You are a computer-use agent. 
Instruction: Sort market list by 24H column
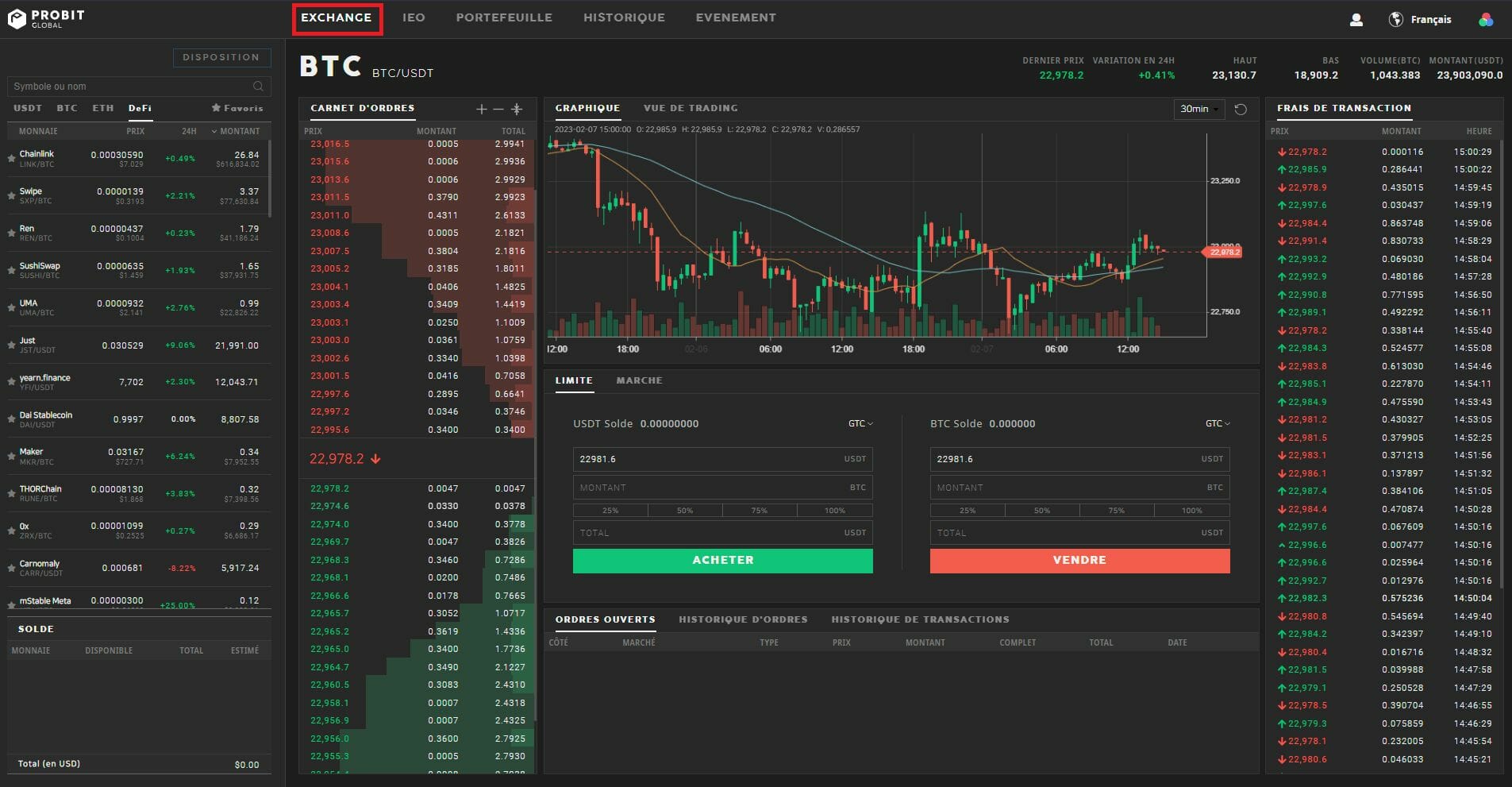click(x=189, y=131)
